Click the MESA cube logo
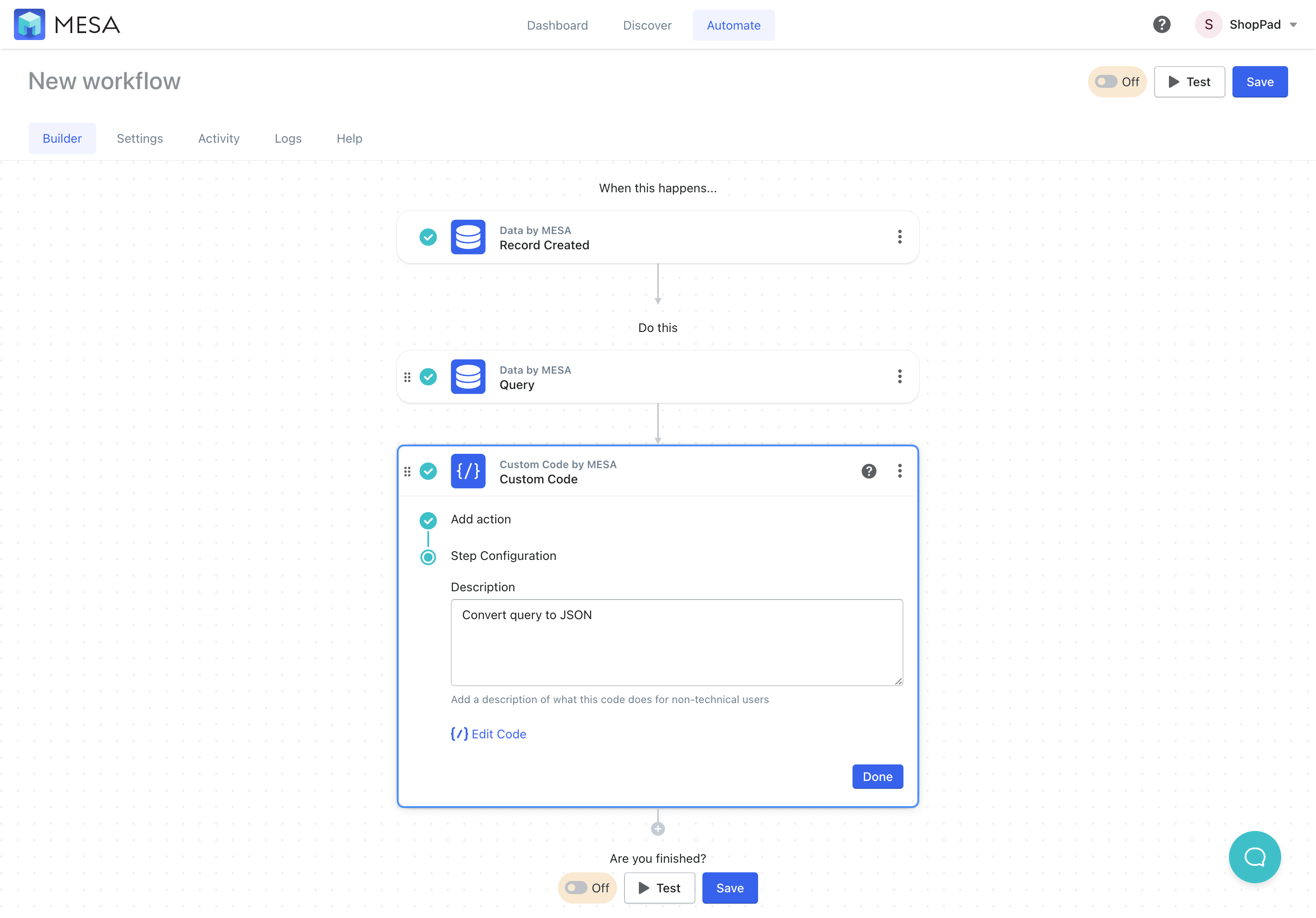The width and height of the screenshot is (1316, 918). point(29,24)
